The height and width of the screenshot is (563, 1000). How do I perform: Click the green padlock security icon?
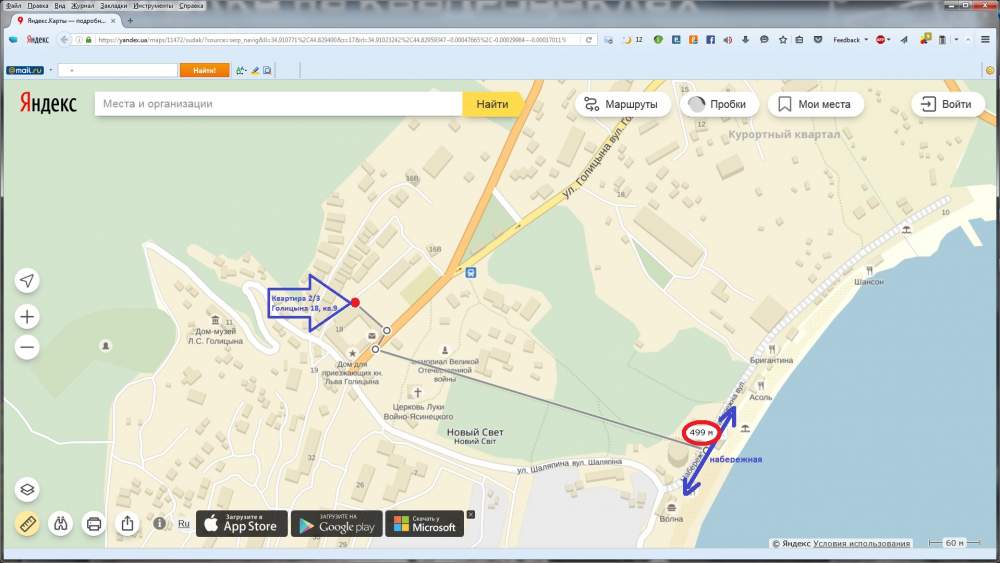[89, 40]
